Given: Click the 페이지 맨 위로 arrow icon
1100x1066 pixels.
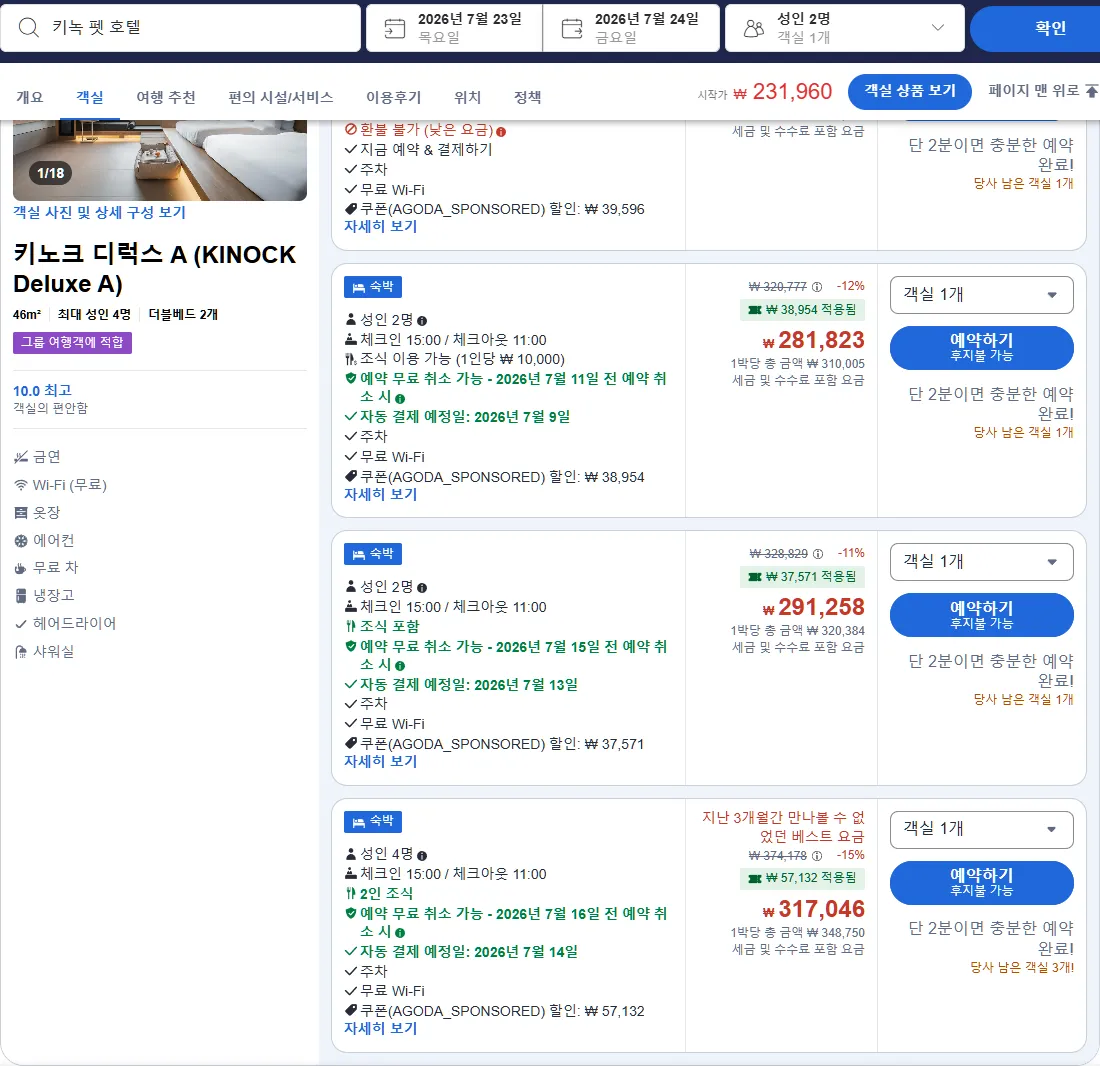Looking at the screenshot, I should pos(1092,90).
